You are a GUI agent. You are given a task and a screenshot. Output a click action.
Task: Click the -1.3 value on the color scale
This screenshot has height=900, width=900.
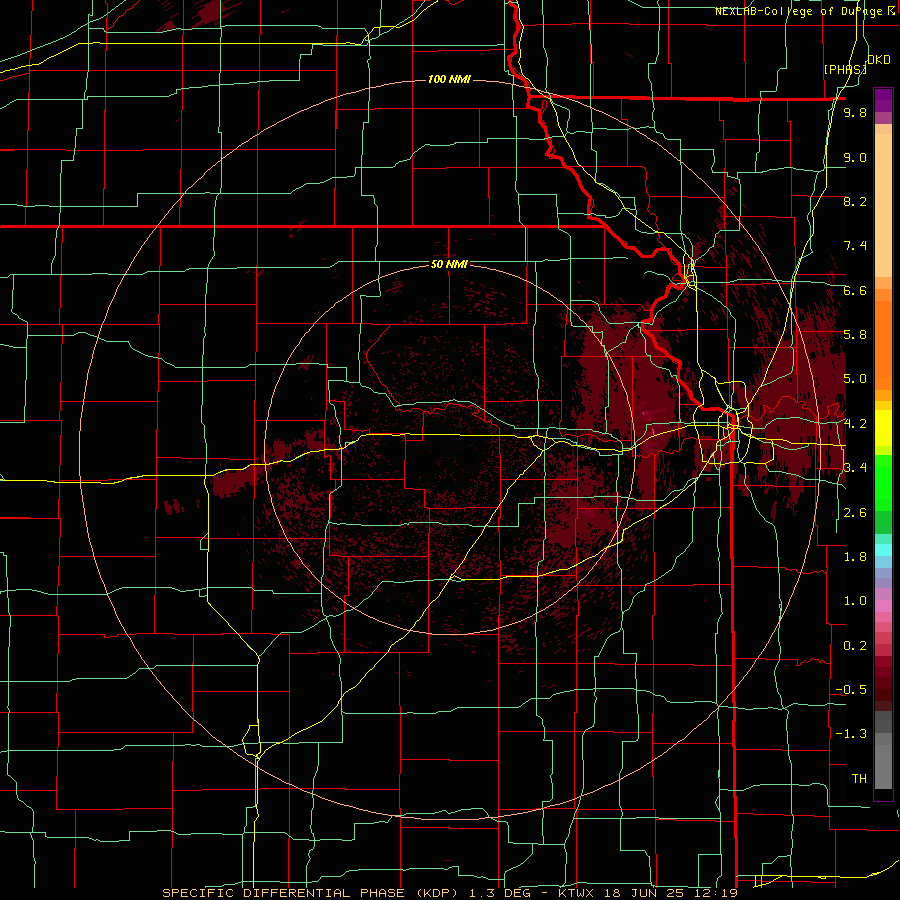851,734
